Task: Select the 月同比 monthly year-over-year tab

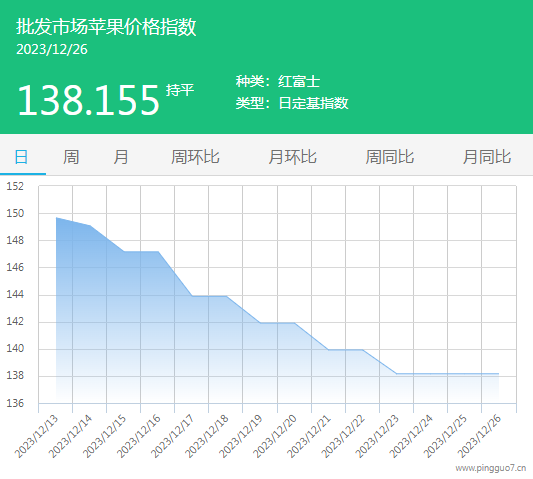Action: (487, 157)
